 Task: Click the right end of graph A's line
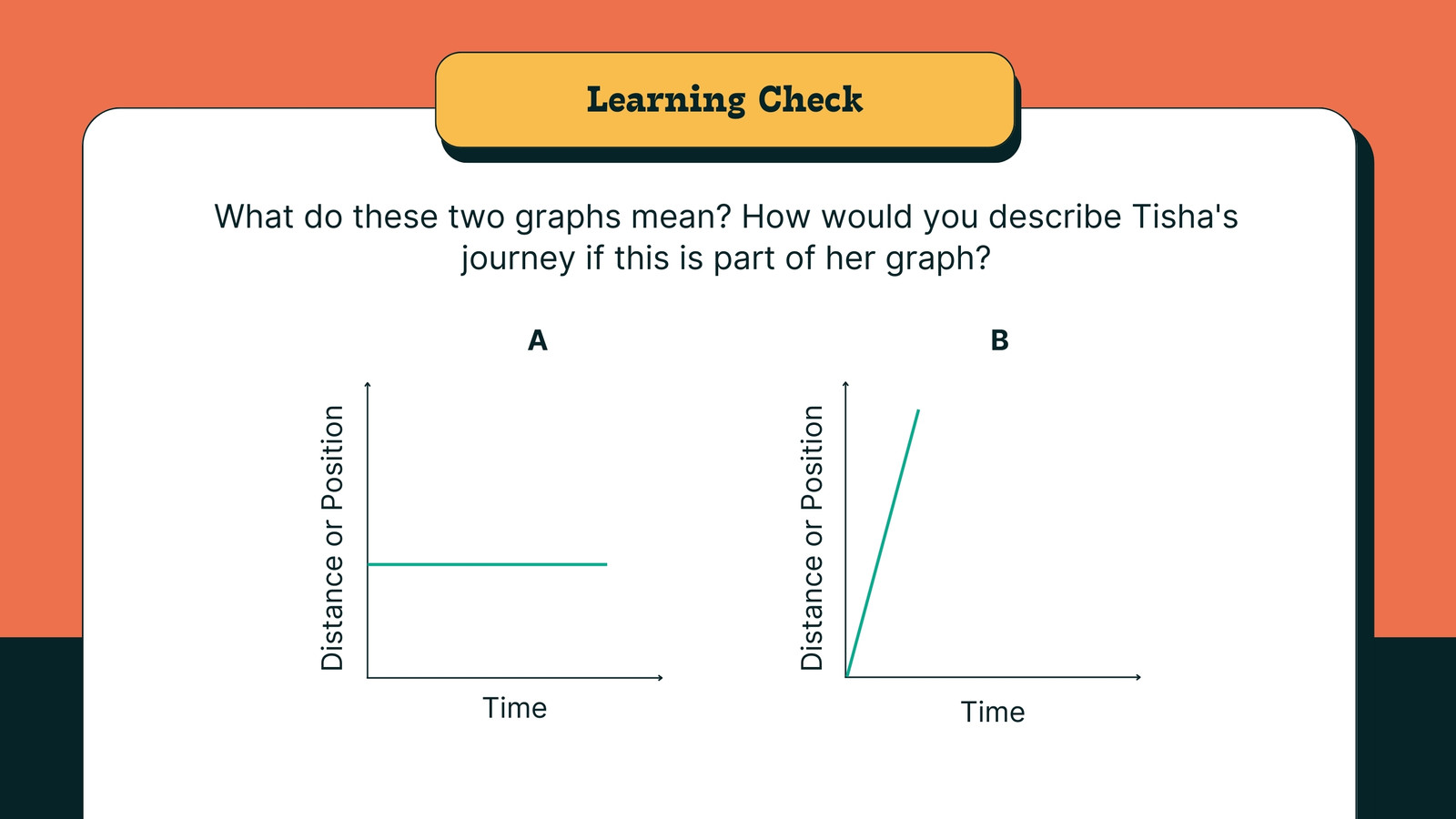605,564
